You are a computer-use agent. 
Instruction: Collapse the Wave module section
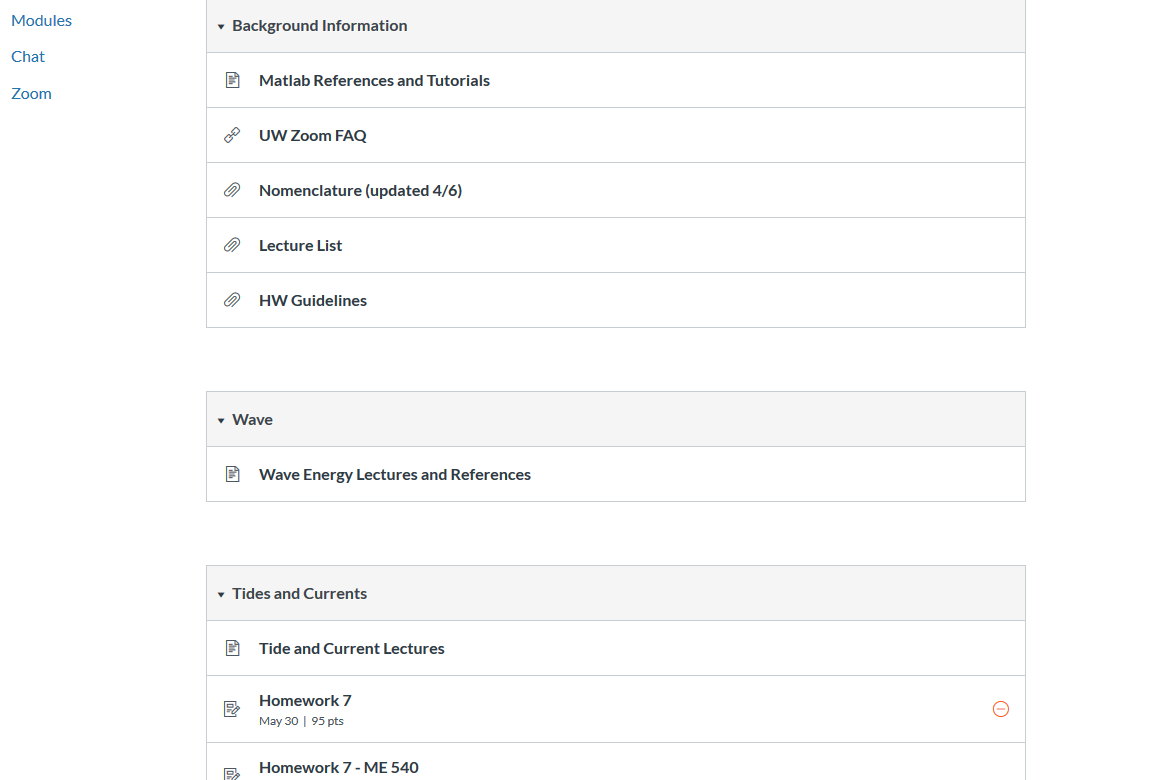point(221,420)
